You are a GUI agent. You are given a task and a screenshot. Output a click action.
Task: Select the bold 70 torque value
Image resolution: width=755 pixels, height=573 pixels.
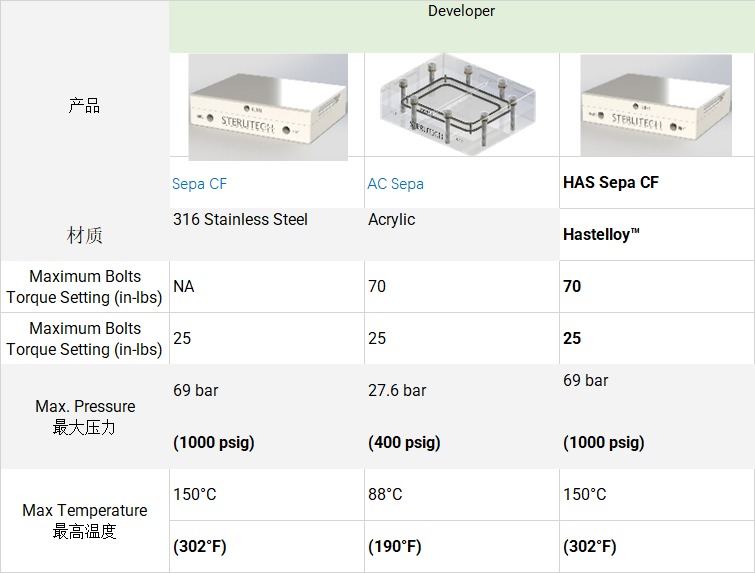pyautogui.click(x=572, y=286)
